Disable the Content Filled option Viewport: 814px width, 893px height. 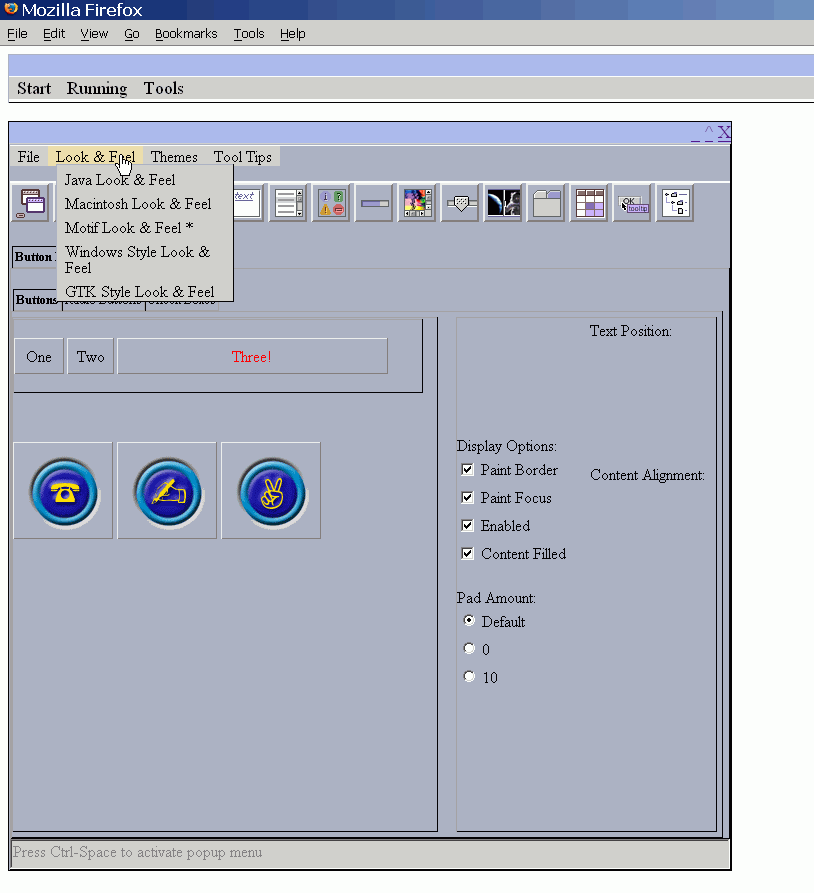pyautogui.click(x=467, y=554)
